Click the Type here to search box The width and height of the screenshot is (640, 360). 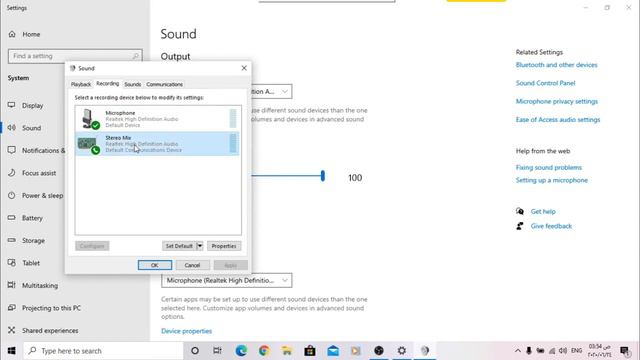click(103, 351)
